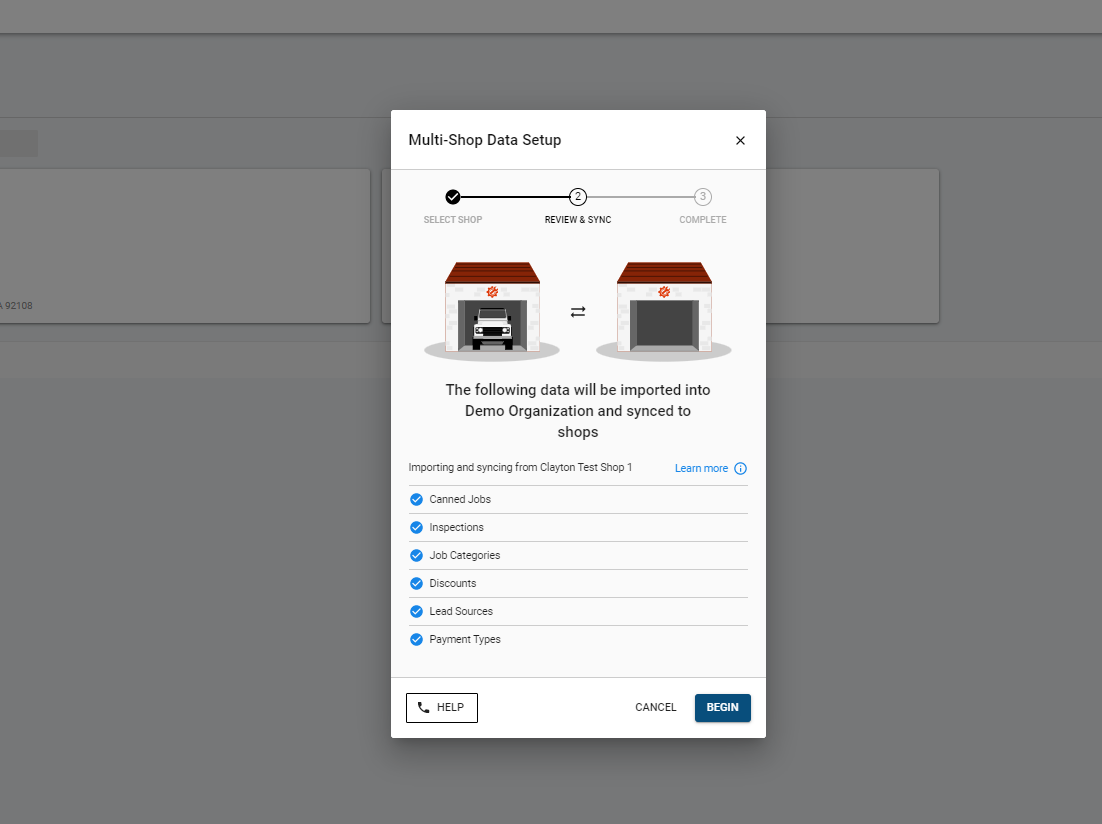
Task: Click the Help button with phone icon
Action: [x=441, y=708]
